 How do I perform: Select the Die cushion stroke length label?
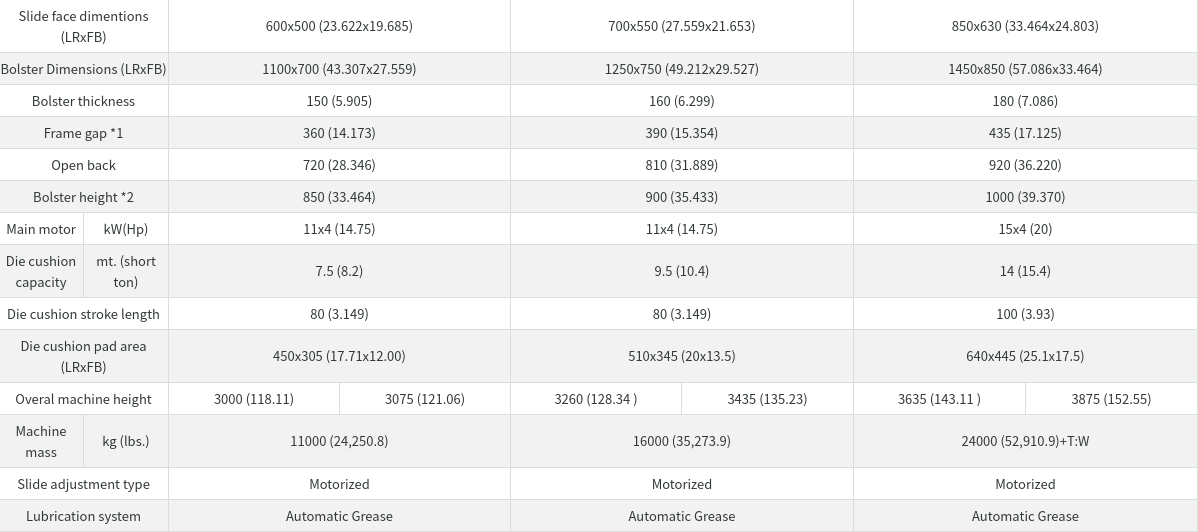pos(84,314)
